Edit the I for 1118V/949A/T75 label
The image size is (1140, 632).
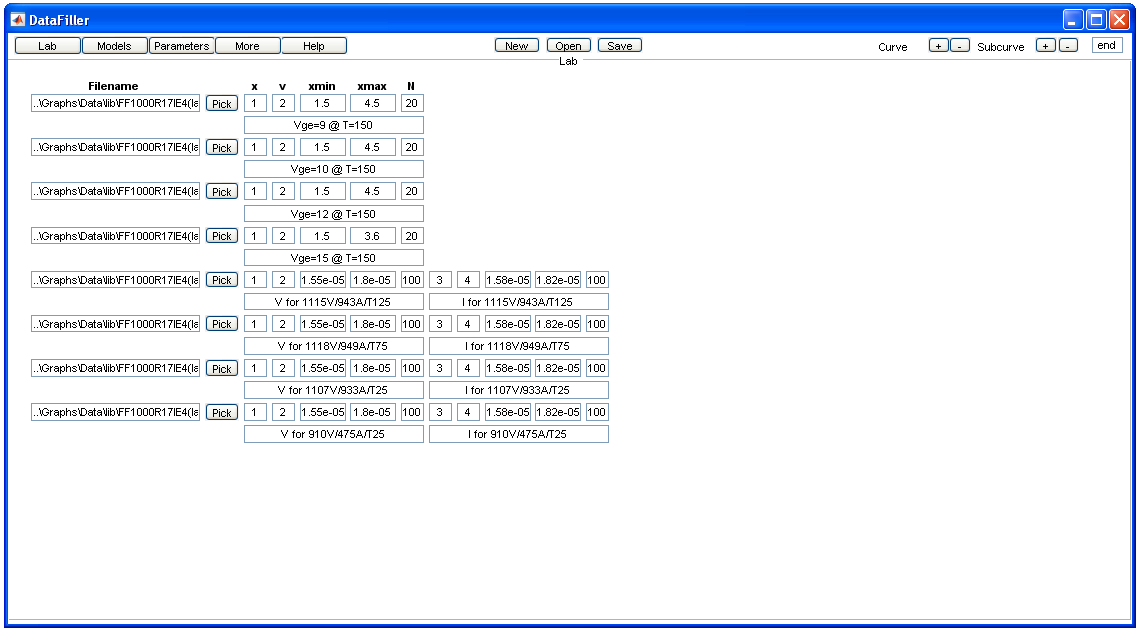[518, 346]
